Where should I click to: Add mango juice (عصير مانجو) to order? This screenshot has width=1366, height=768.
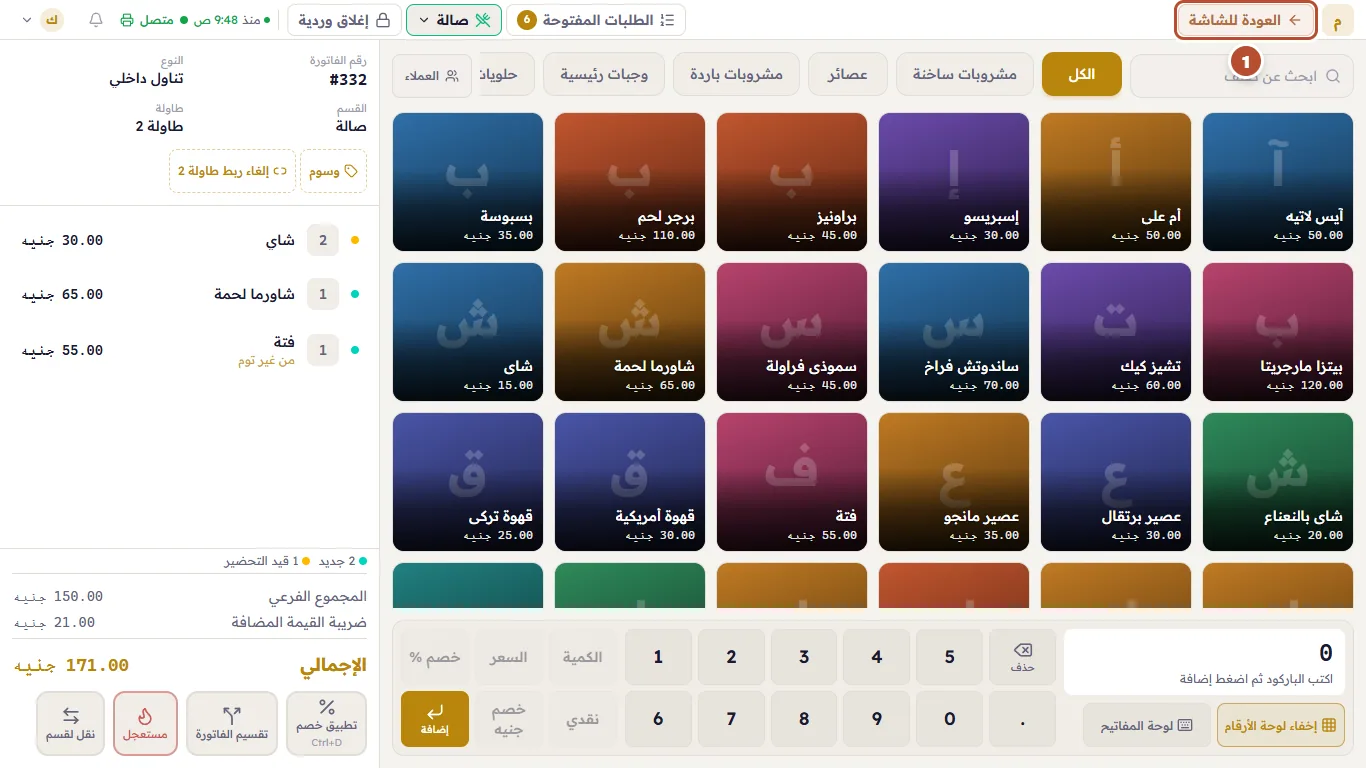point(954,482)
